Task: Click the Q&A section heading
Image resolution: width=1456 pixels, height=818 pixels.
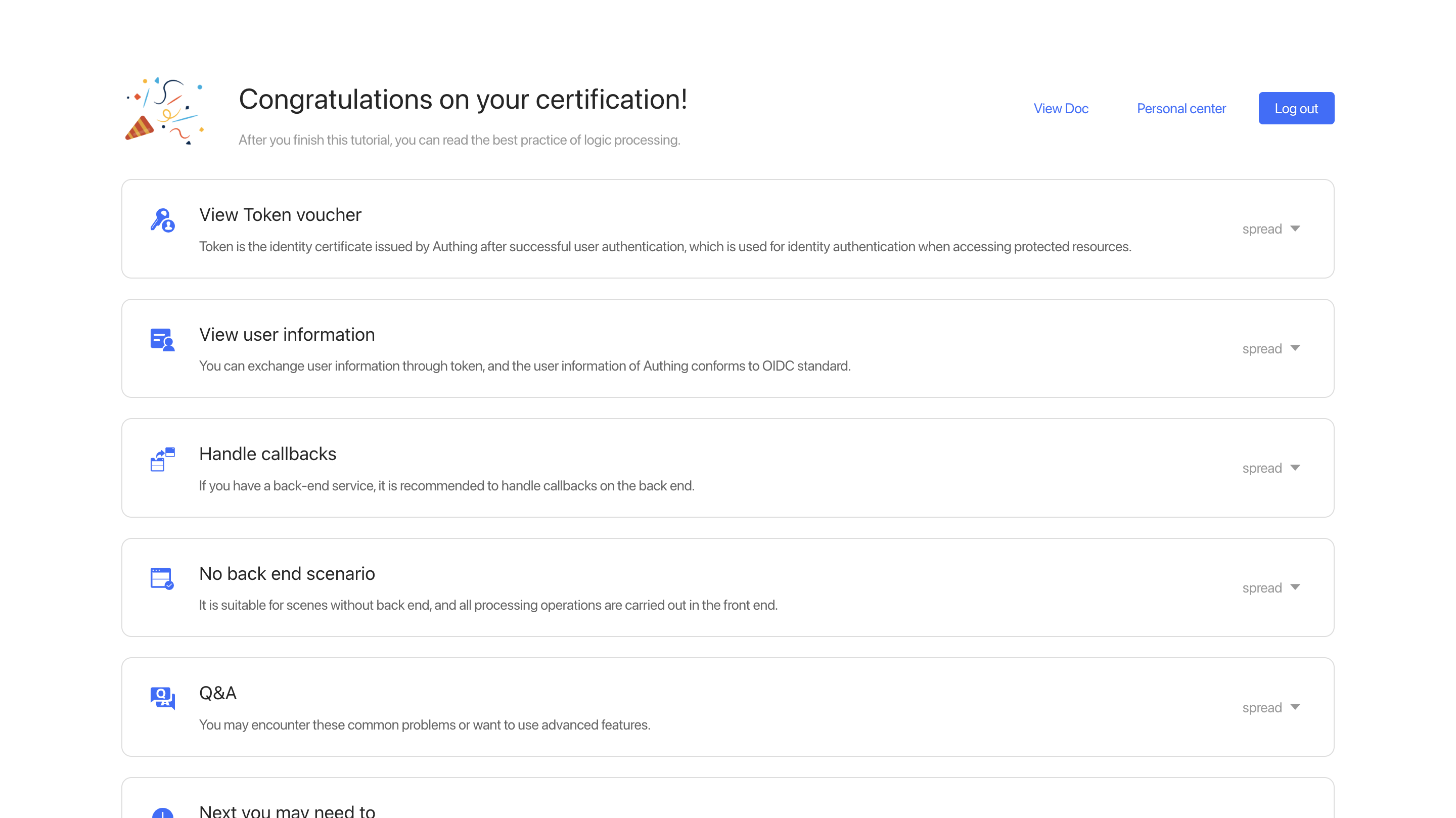Action: point(217,693)
